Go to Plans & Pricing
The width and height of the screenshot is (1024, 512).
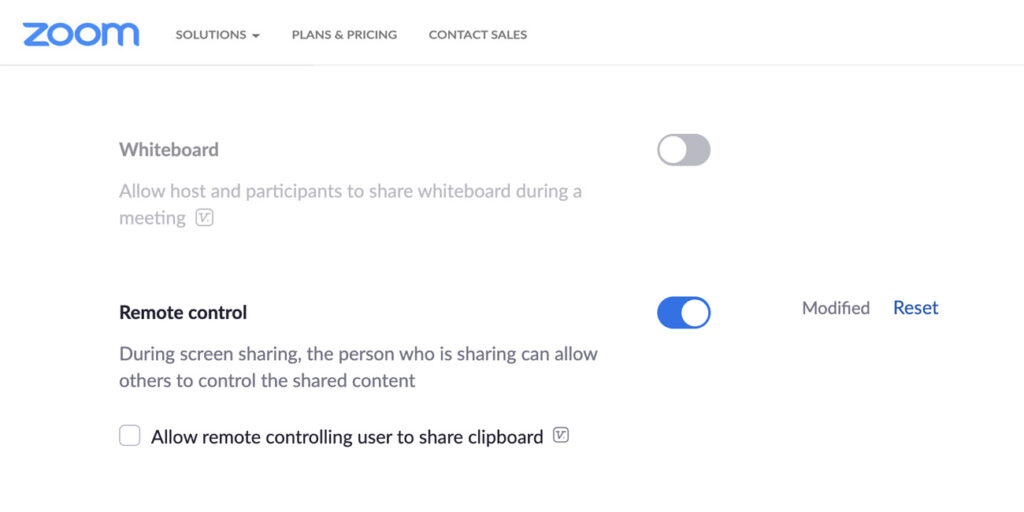(x=344, y=35)
